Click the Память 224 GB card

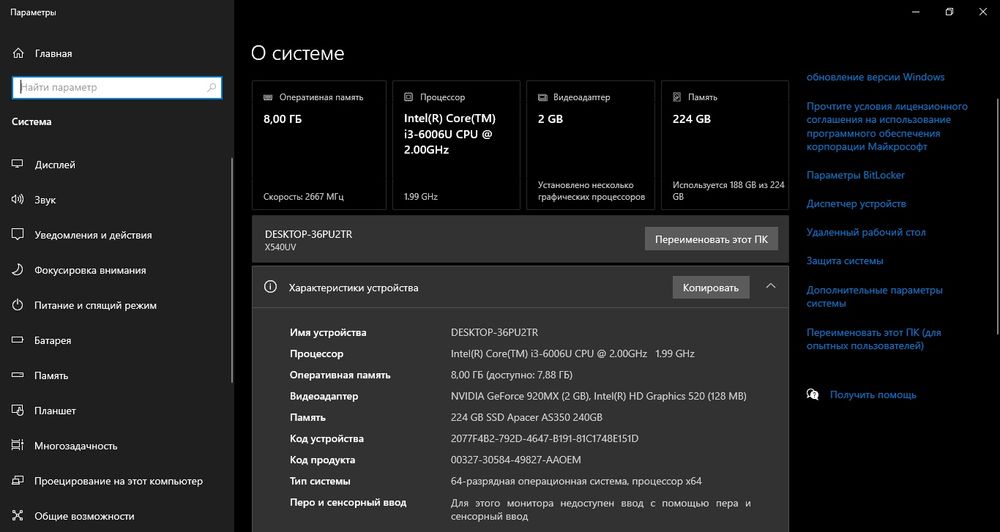tap(725, 145)
